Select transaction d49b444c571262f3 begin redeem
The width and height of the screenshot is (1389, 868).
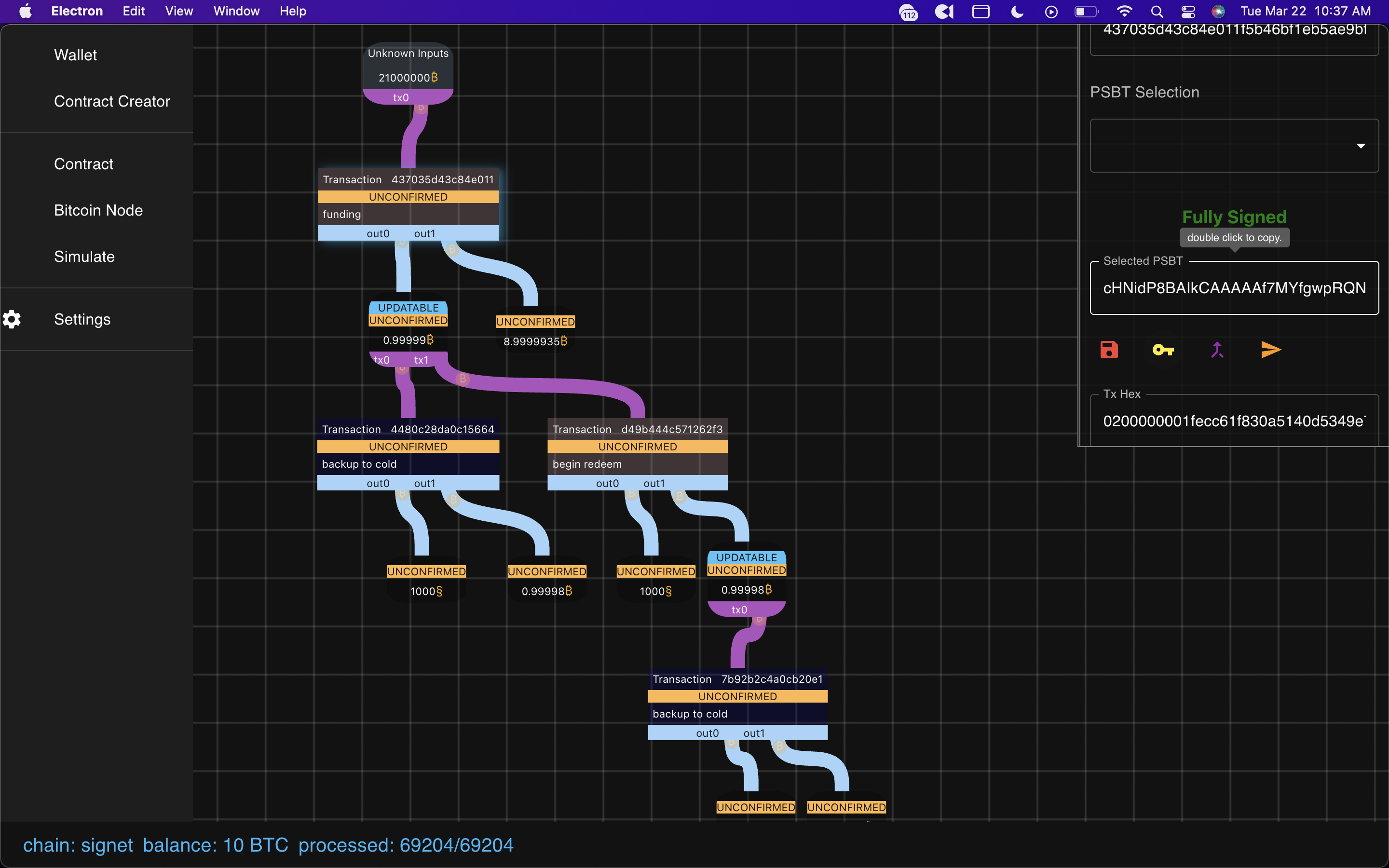coord(637,455)
